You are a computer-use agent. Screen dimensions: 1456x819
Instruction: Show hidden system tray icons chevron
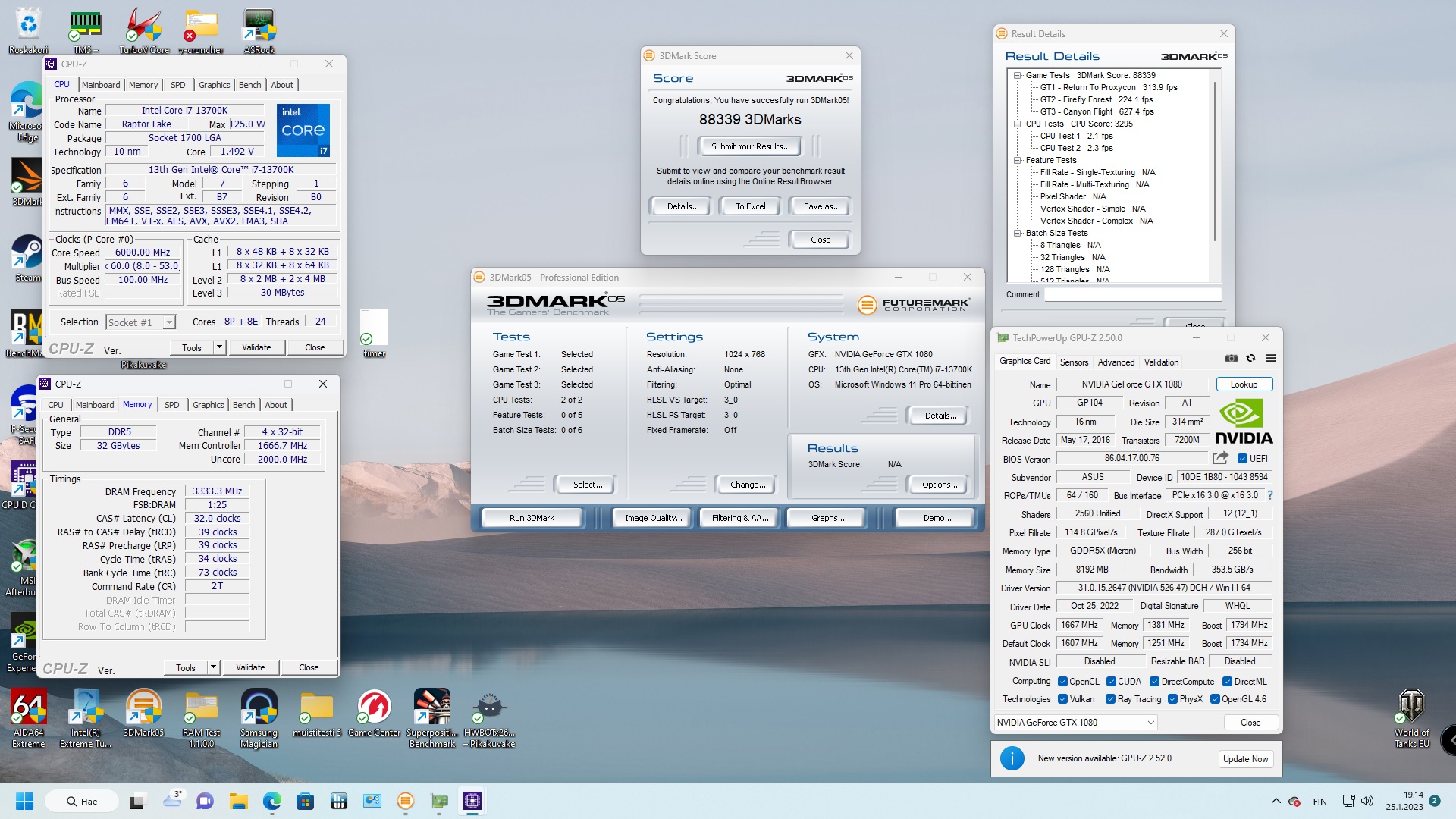(1276, 801)
